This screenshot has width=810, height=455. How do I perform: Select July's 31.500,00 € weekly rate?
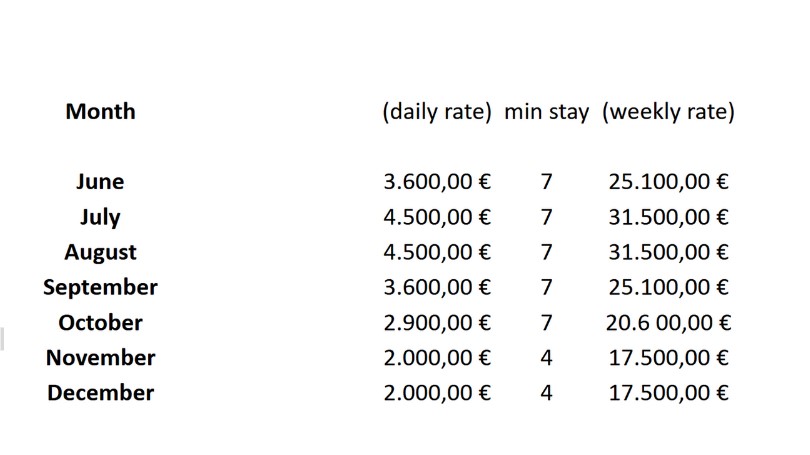[668, 217]
